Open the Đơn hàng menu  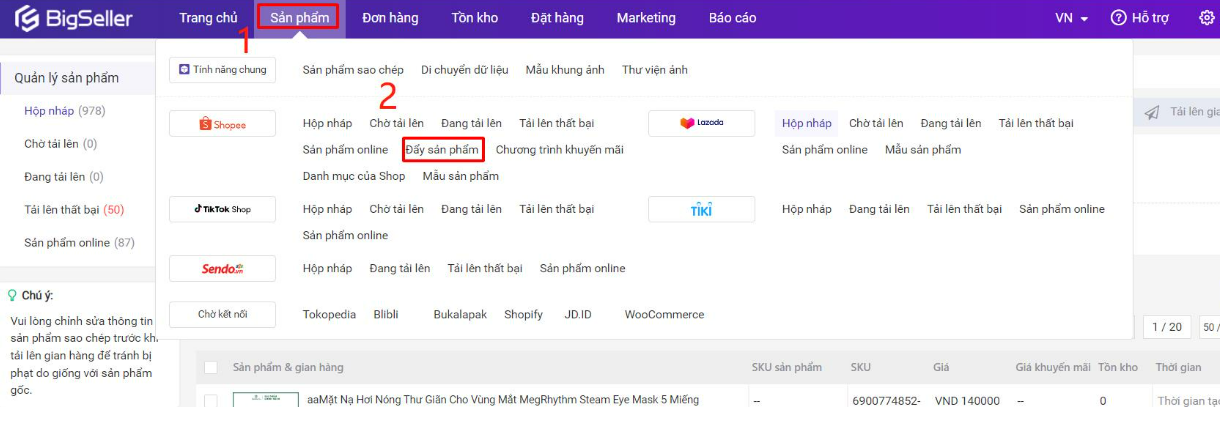tap(390, 18)
